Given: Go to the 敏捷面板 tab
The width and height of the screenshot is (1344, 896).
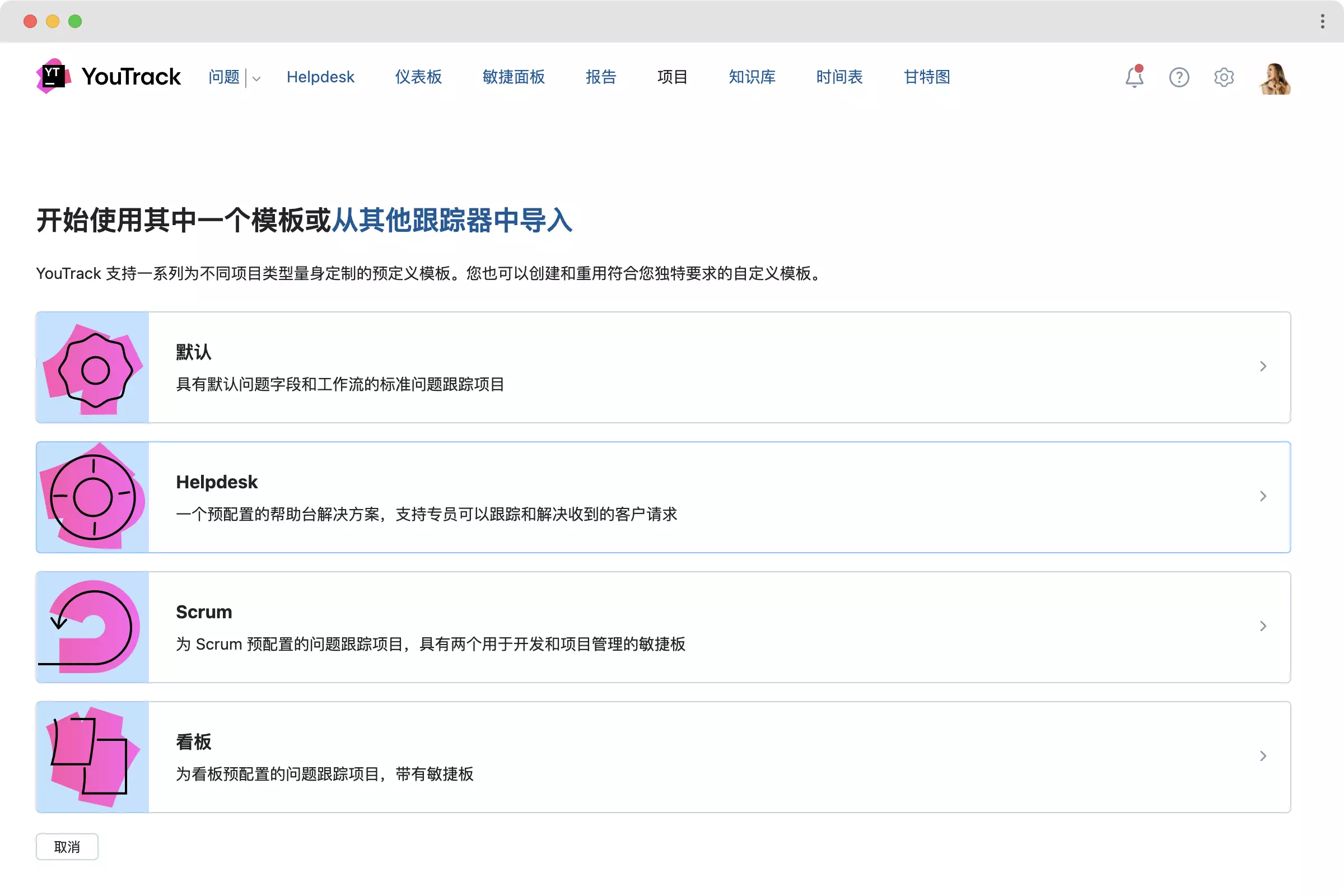Looking at the screenshot, I should [513, 77].
